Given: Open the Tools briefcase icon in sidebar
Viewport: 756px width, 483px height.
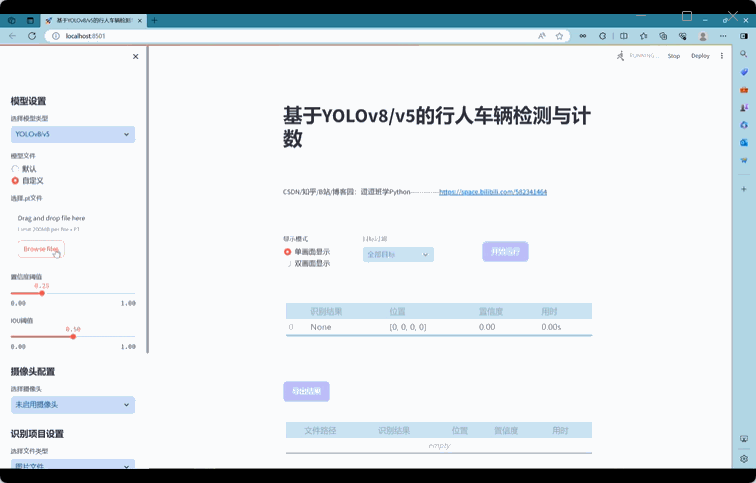Looking at the screenshot, I should tap(743, 90).
